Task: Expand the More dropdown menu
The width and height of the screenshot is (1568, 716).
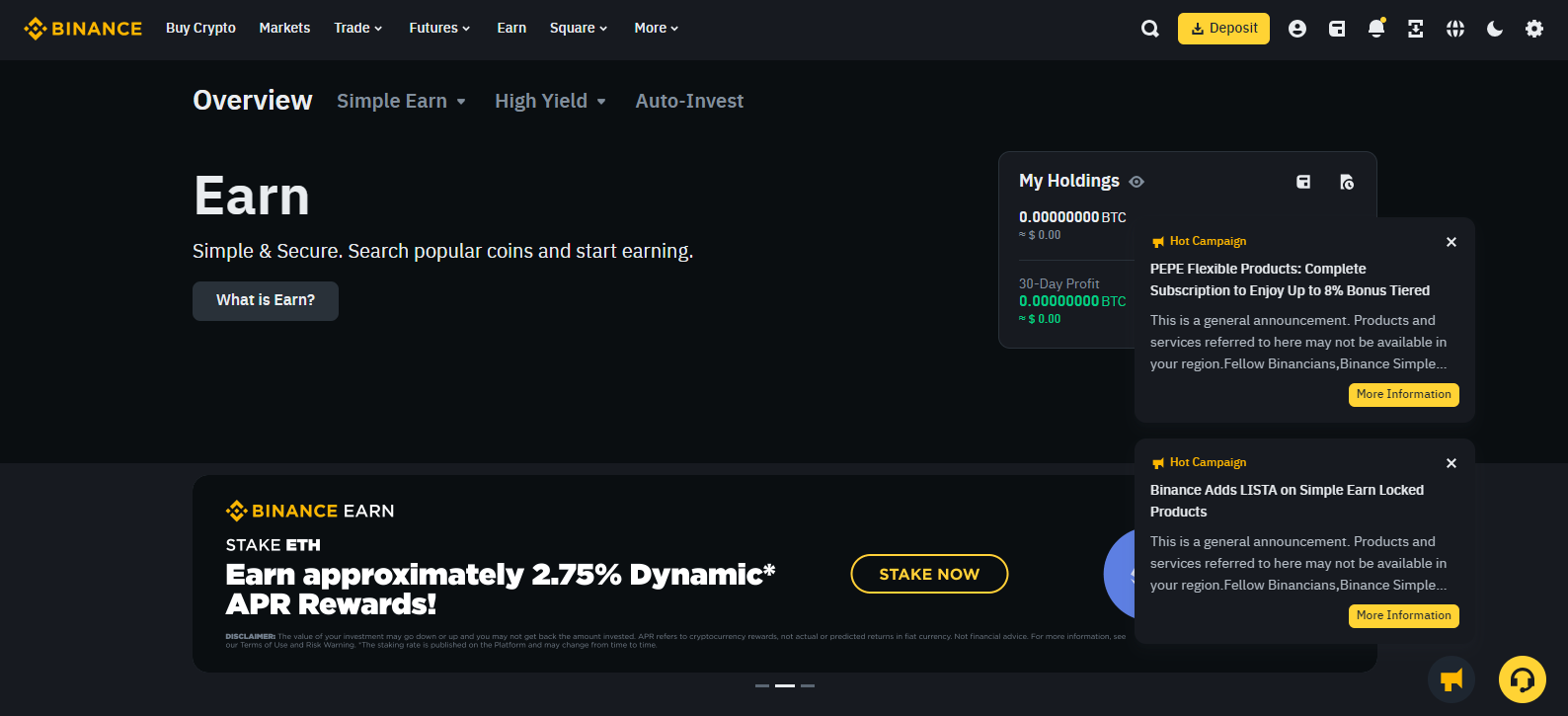Action: tap(656, 28)
